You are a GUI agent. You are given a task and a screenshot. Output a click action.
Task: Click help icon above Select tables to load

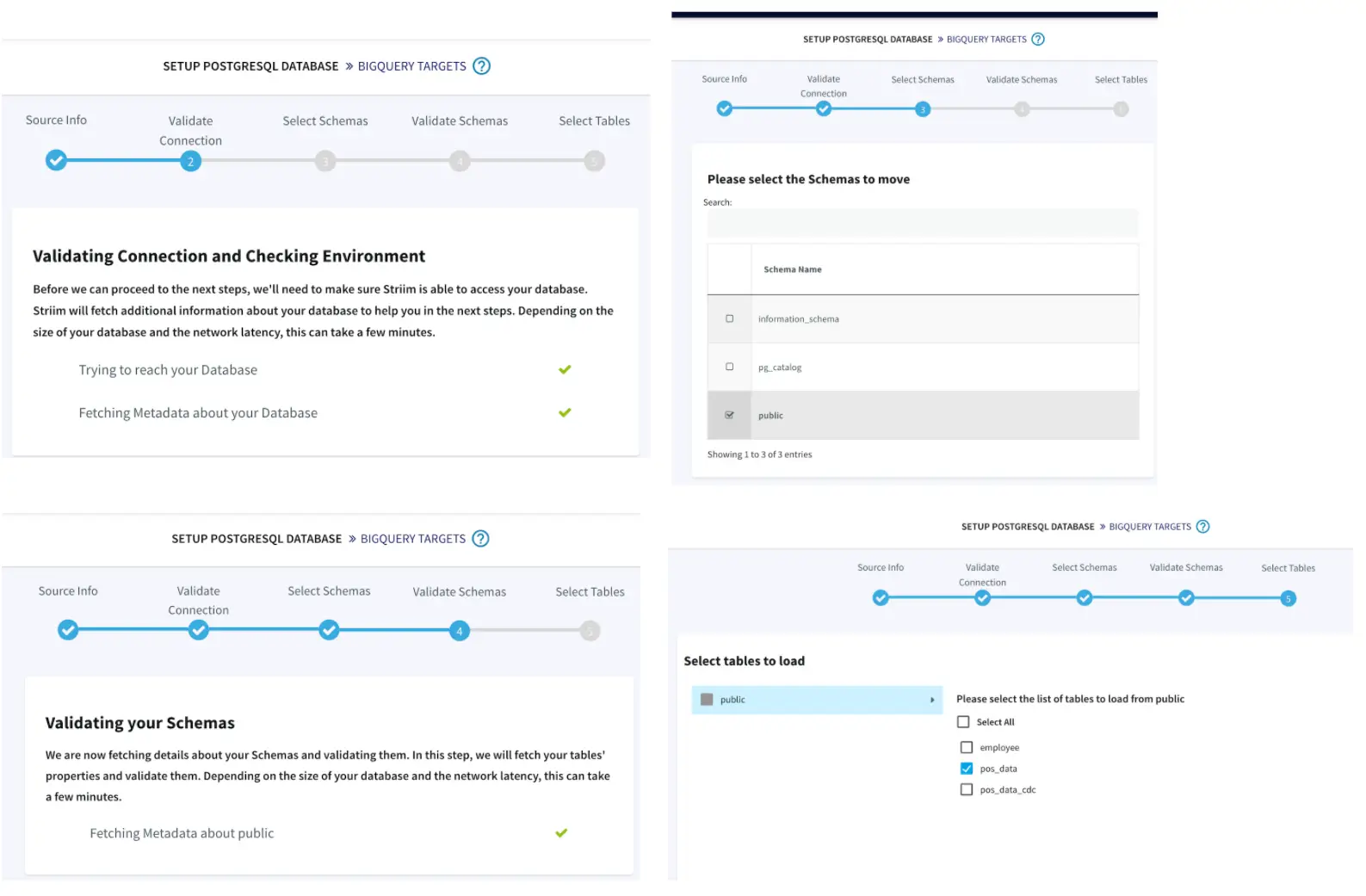coord(1203,527)
